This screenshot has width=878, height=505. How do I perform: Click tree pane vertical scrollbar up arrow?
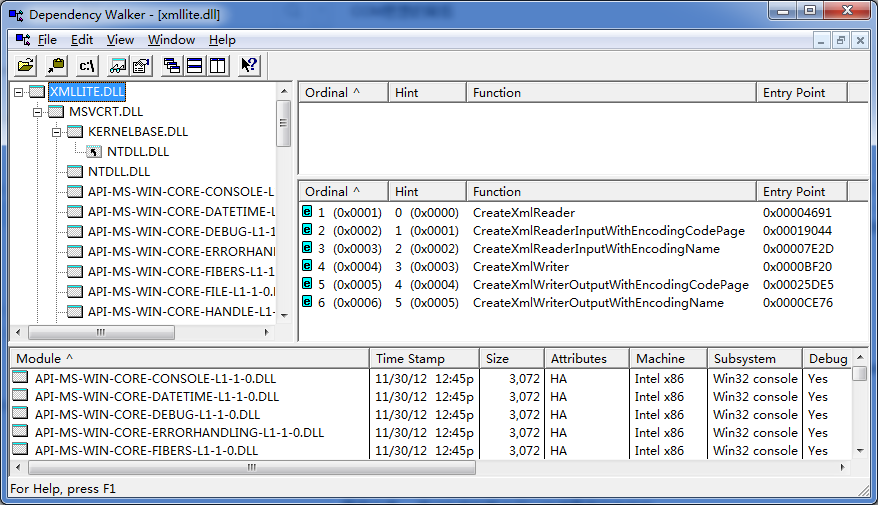[x=284, y=91]
